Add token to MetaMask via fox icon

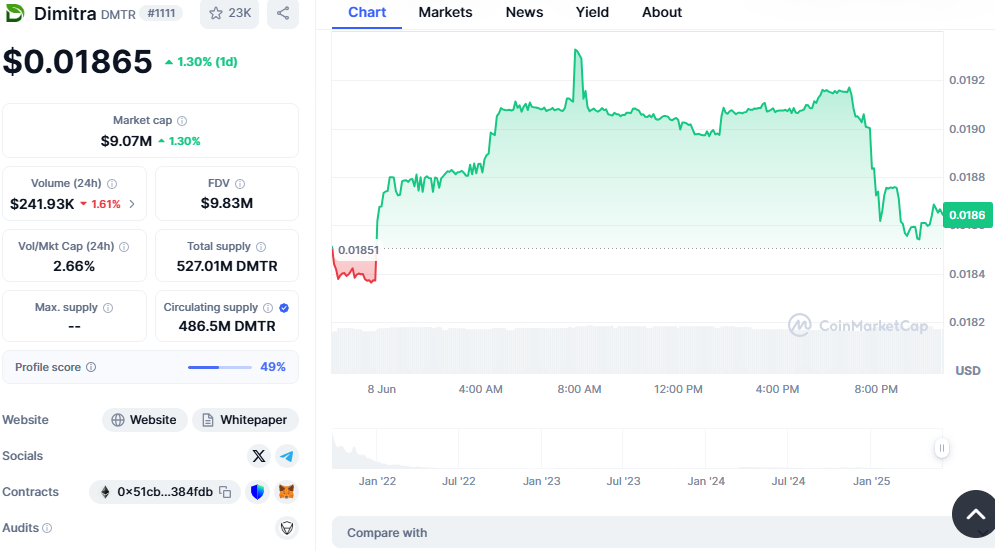(287, 492)
